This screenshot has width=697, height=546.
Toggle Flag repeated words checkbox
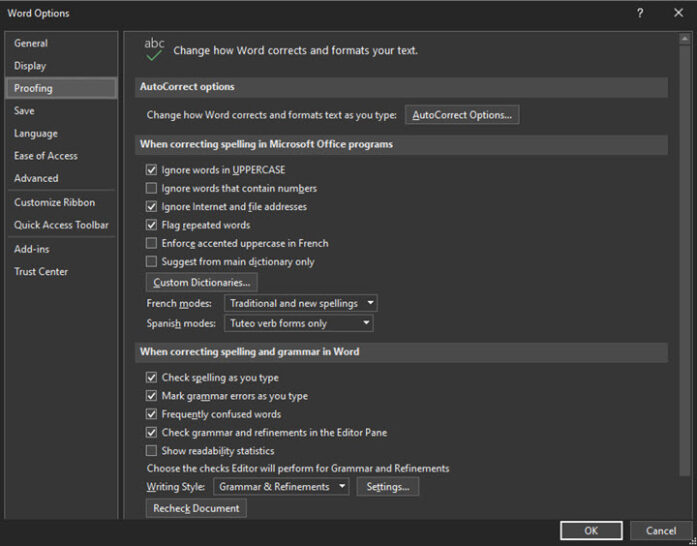coord(152,225)
